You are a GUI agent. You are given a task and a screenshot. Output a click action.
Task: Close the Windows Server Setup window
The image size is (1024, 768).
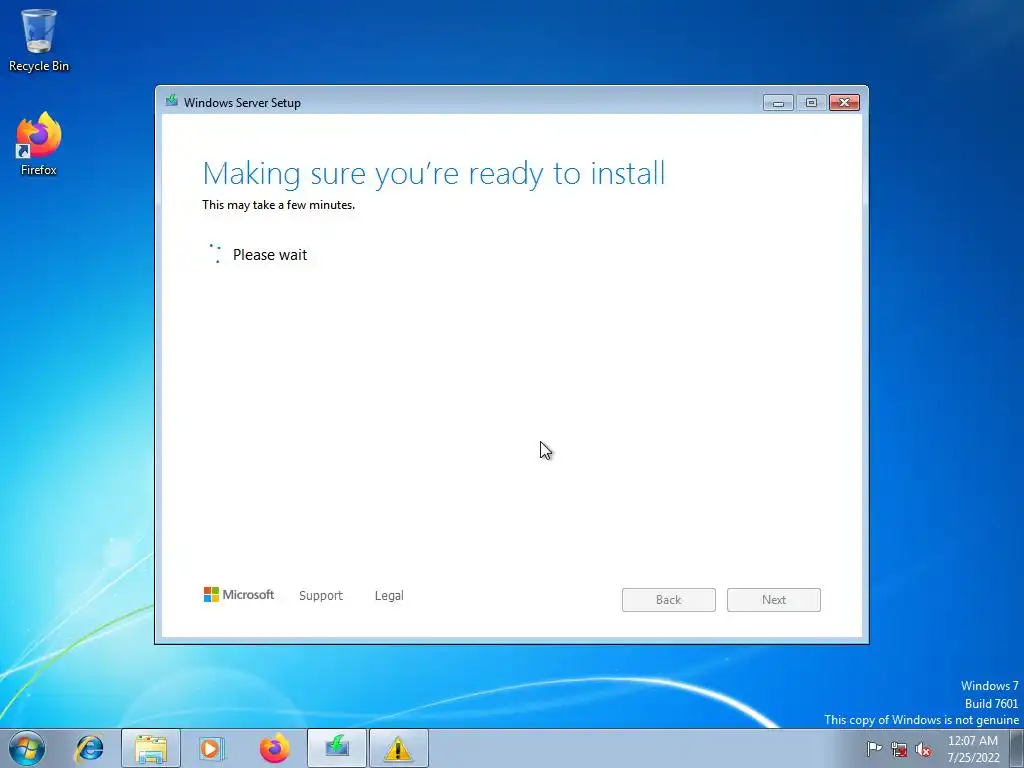click(844, 103)
